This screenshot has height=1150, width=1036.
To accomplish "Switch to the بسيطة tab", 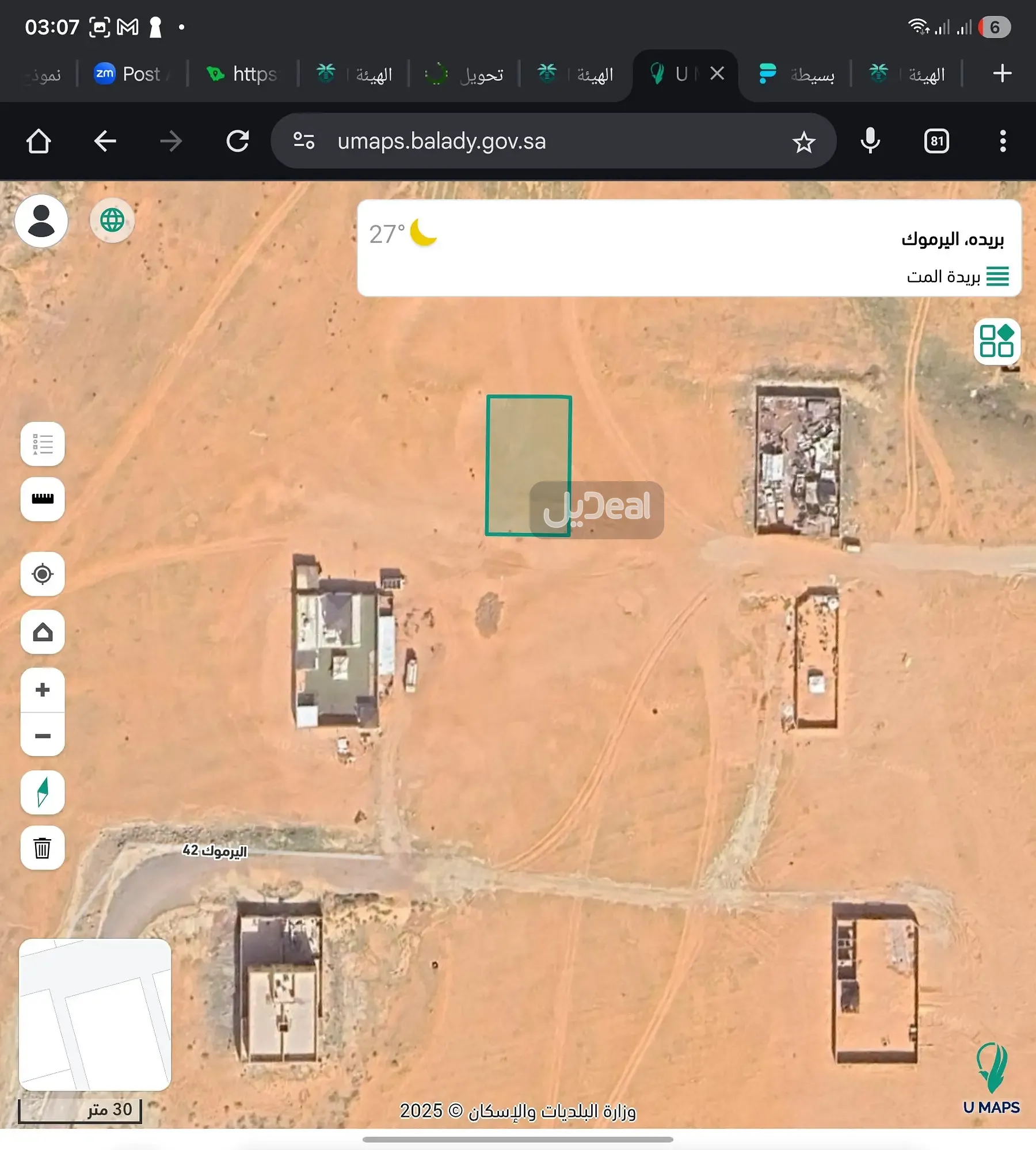I will click(797, 74).
